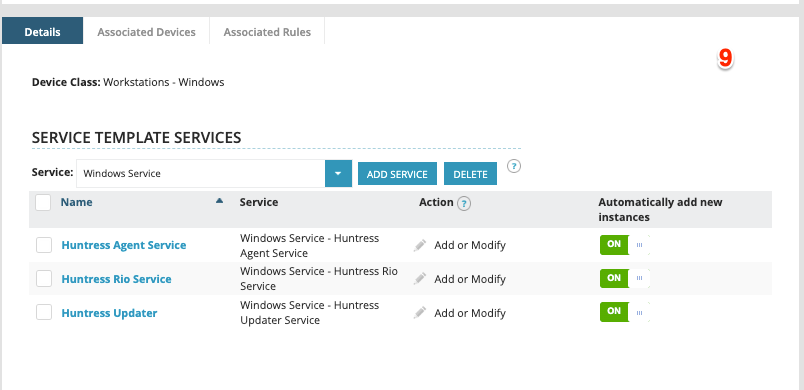Check the Huntress Agent Service row checkbox
This screenshot has width=804, height=390.
coord(44,245)
